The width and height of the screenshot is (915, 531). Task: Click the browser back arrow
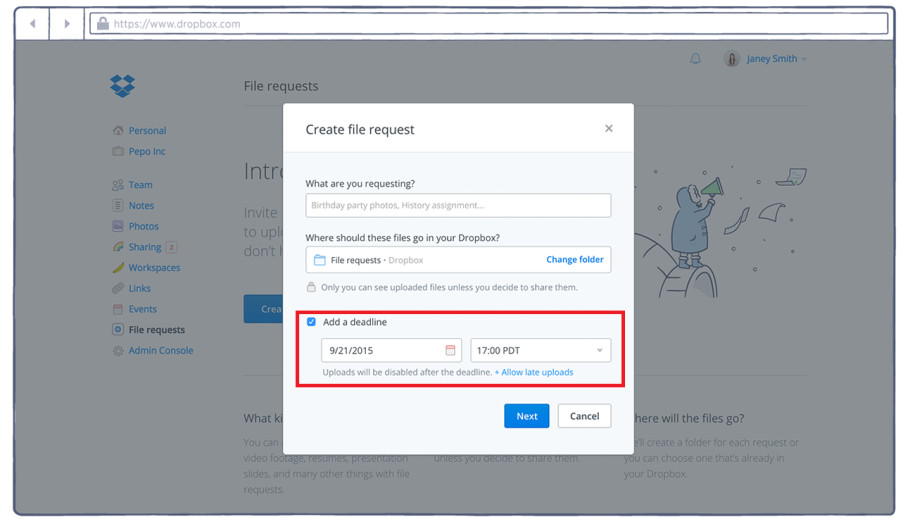[x=33, y=24]
